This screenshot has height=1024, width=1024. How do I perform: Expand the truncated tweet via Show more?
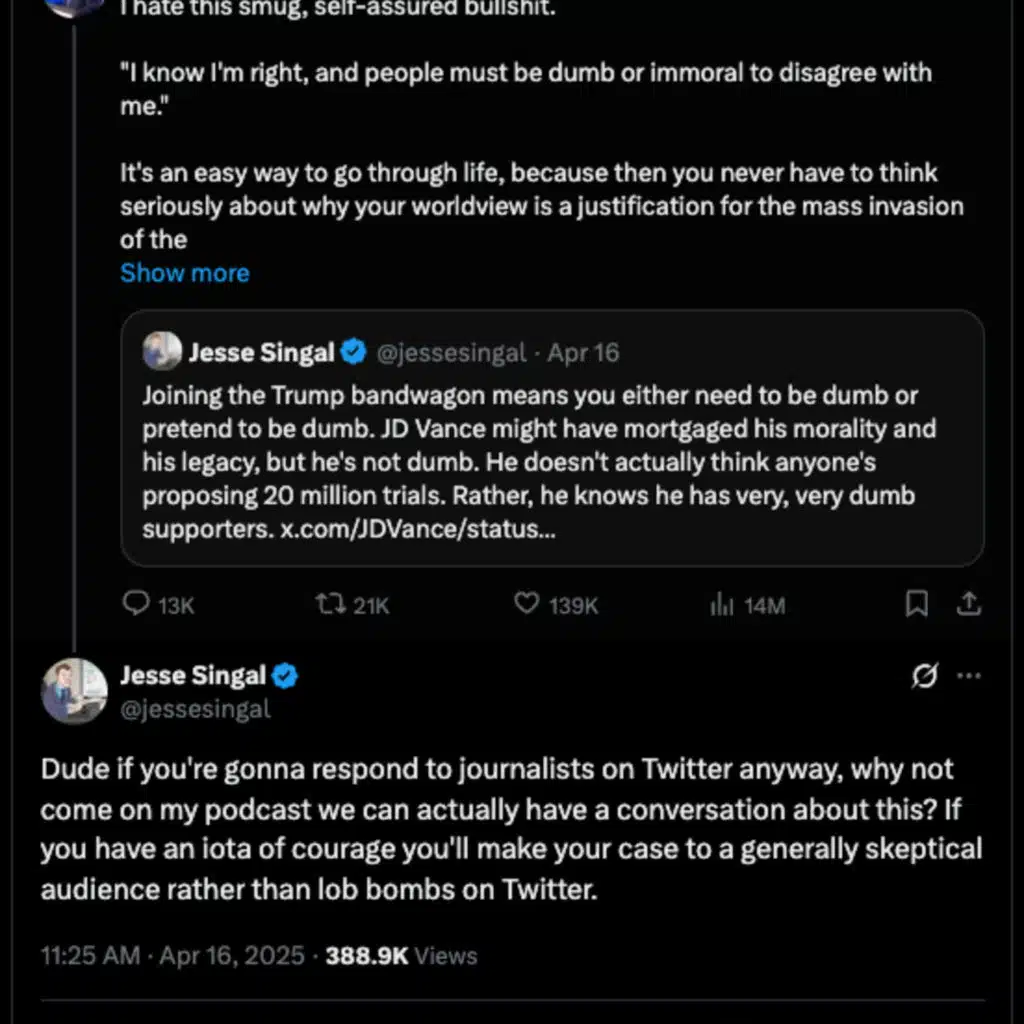coord(184,272)
